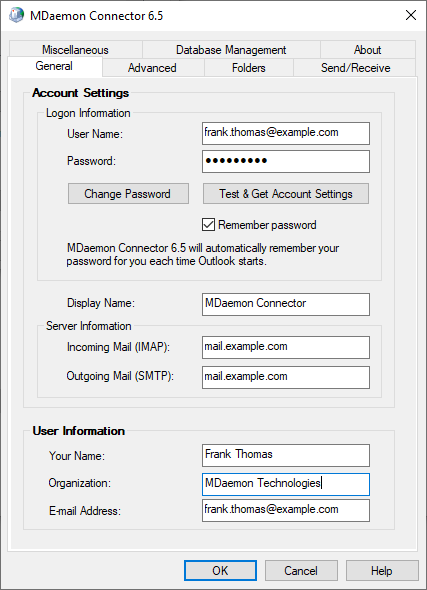Click into the Password field
The width and height of the screenshot is (427, 590).
tap(286, 161)
